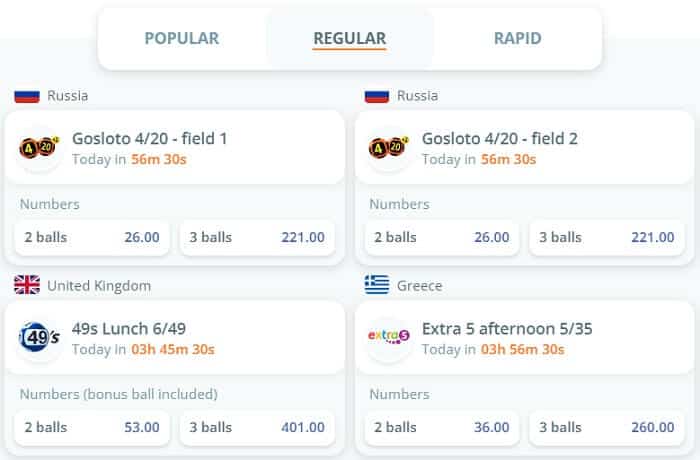Screen dimensions: 700x460
Task: Choose 3 balls 401.00 on 49s Lunch
Action: pyautogui.click(x=257, y=428)
